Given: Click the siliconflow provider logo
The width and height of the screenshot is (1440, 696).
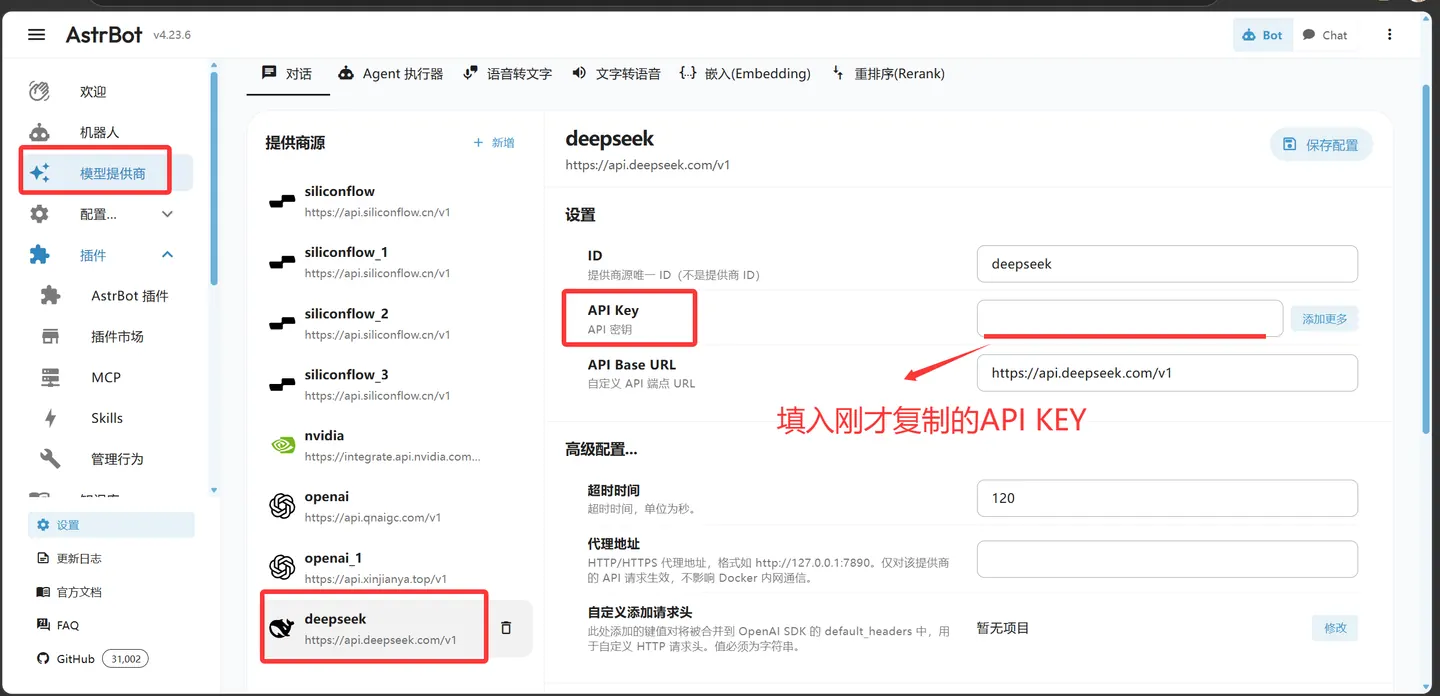Looking at the screenshot, I should pyautogui.click(x=282, y=201).
